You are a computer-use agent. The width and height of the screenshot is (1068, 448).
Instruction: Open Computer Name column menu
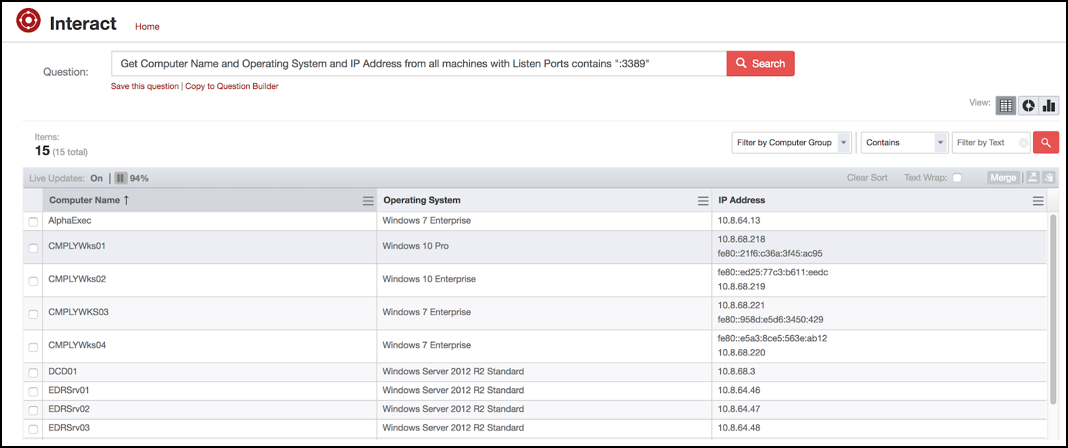368,201
